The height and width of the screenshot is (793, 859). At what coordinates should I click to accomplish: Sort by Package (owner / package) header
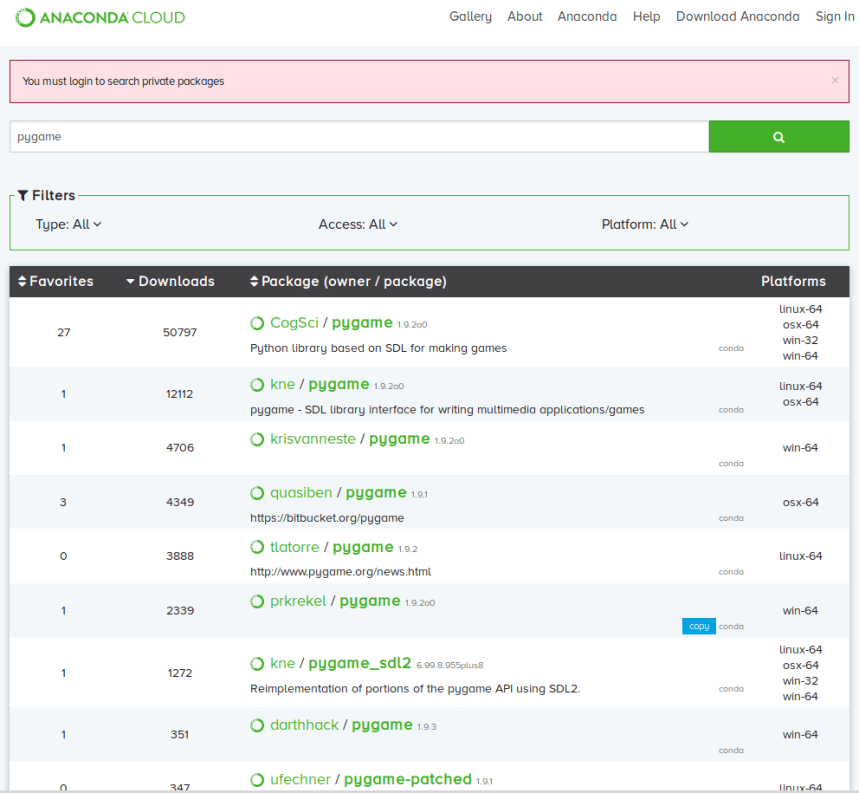coord(348,282)
